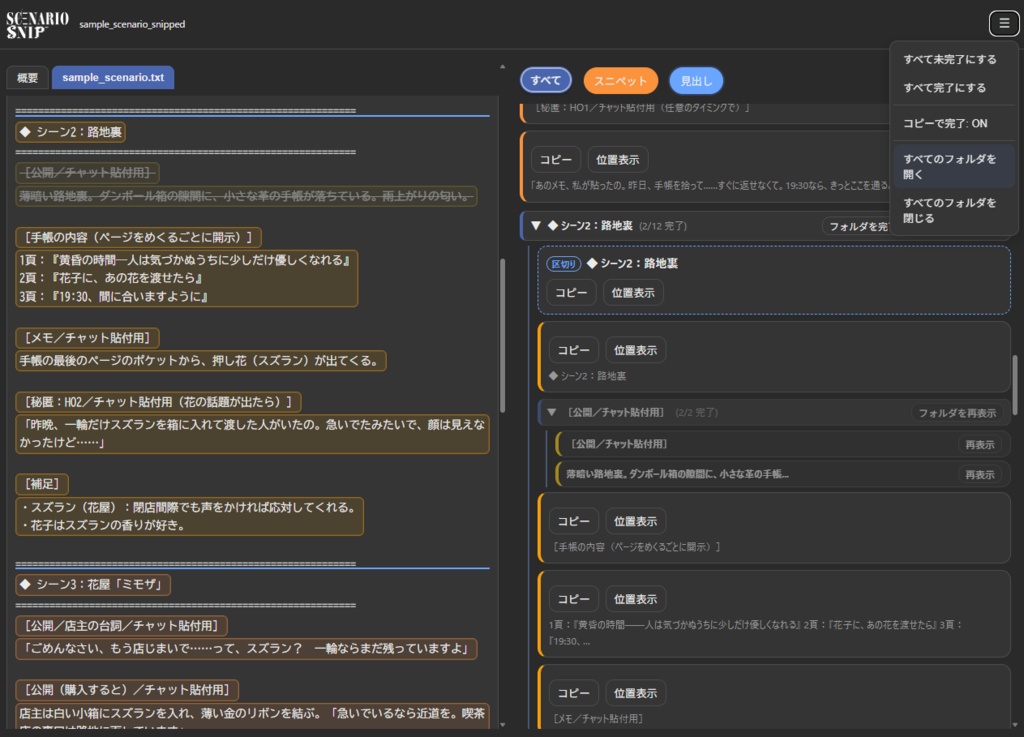This screenshot has width=1024, height=737.
Task: Show position of 1頁：『黄昏の時間 card
Action: pos(635,599)
